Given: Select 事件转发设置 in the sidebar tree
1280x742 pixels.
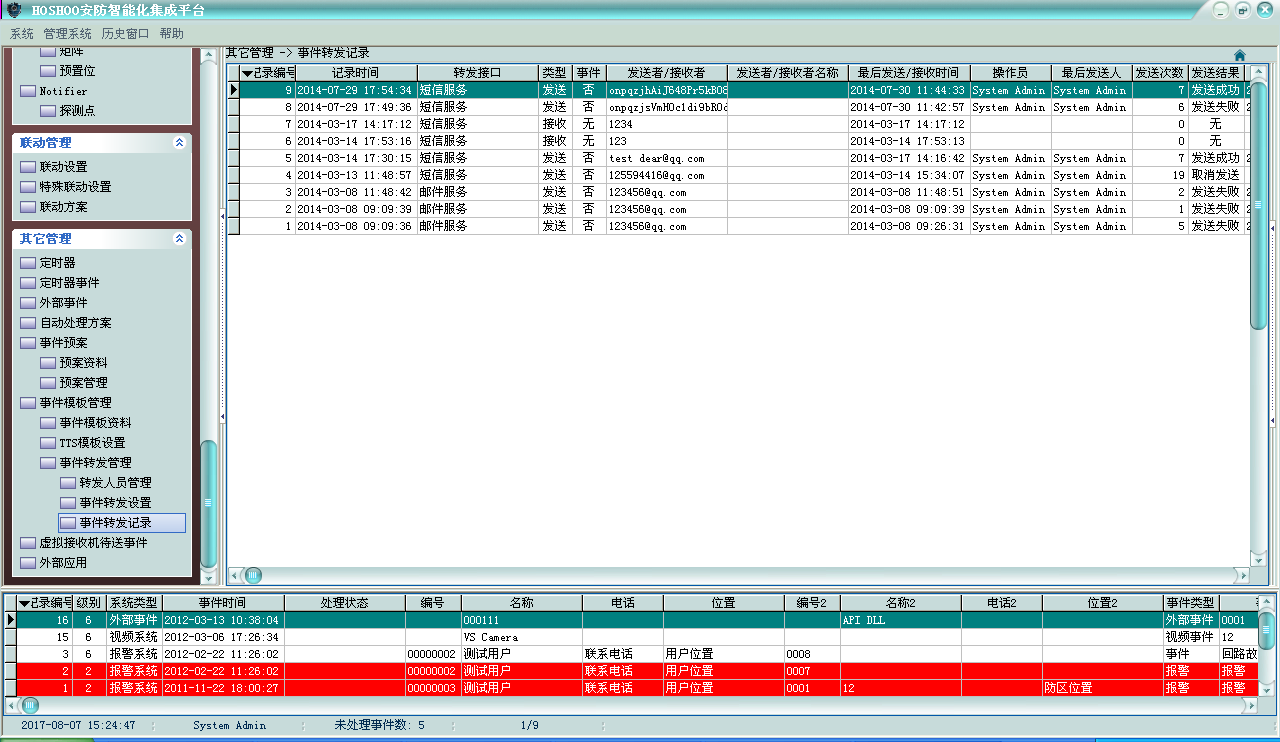Looking at the screenshot, I should point(115,503).
